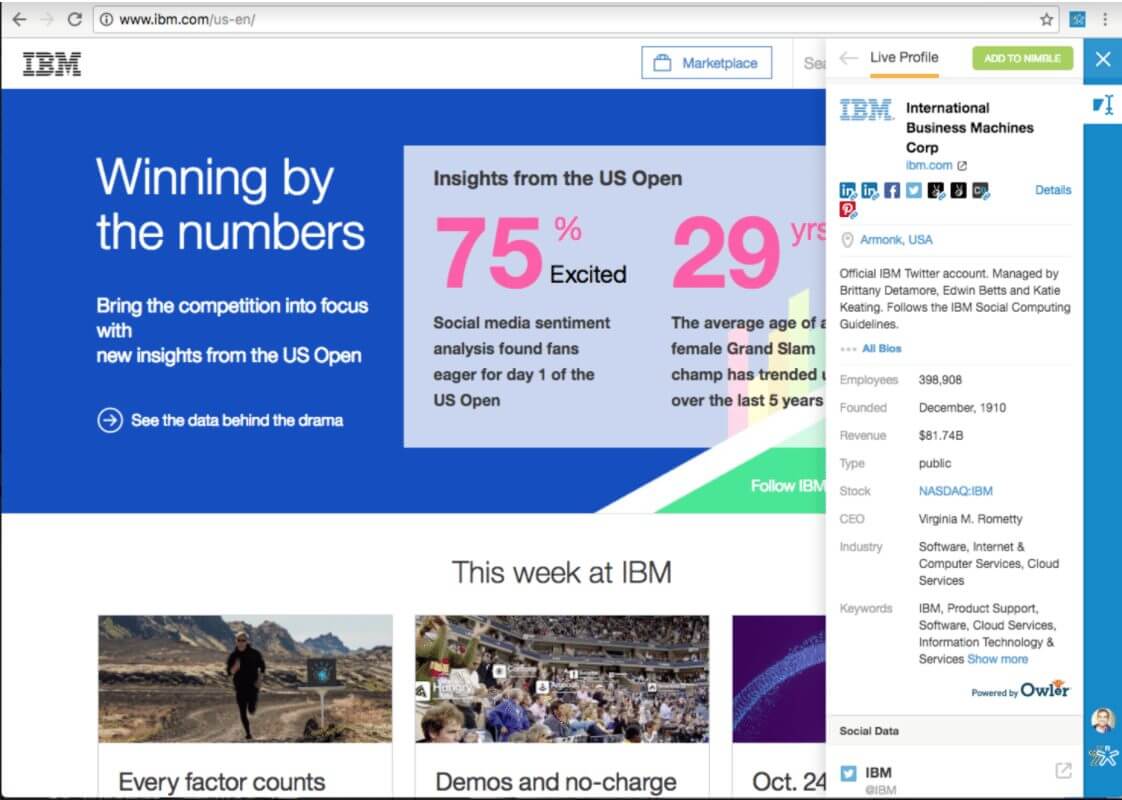
Task: Reload the page with the refresh icon
Action: click(74, 19)
